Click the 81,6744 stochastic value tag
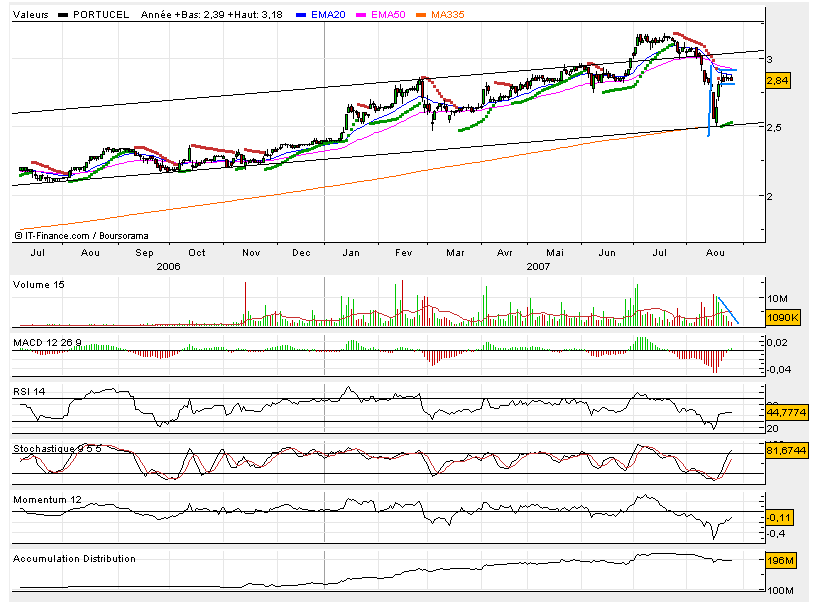This screenshot has height=607, width=813. pos(784,452)
